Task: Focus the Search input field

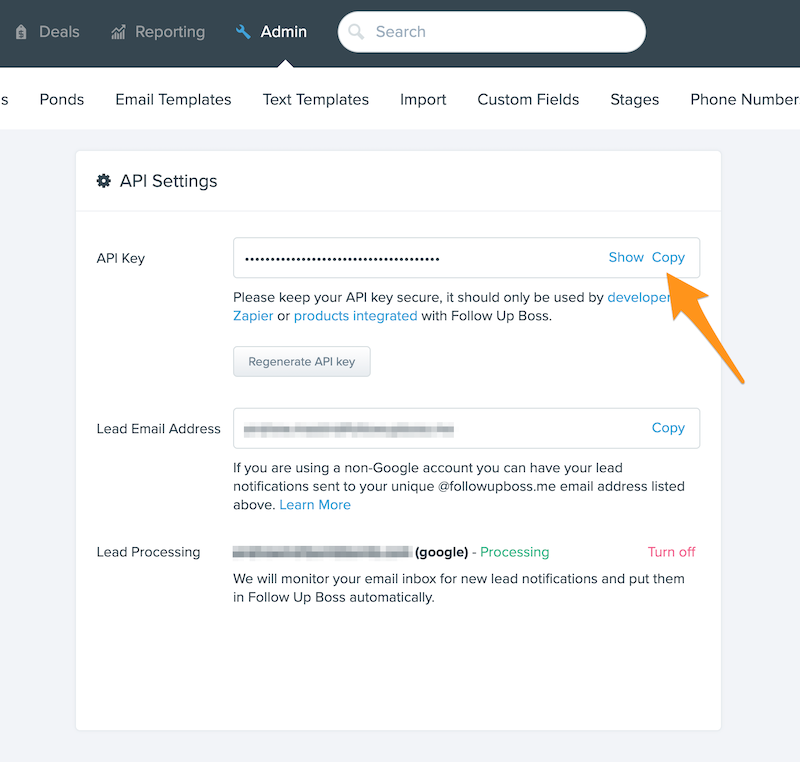Action: (x=491, y=32)
